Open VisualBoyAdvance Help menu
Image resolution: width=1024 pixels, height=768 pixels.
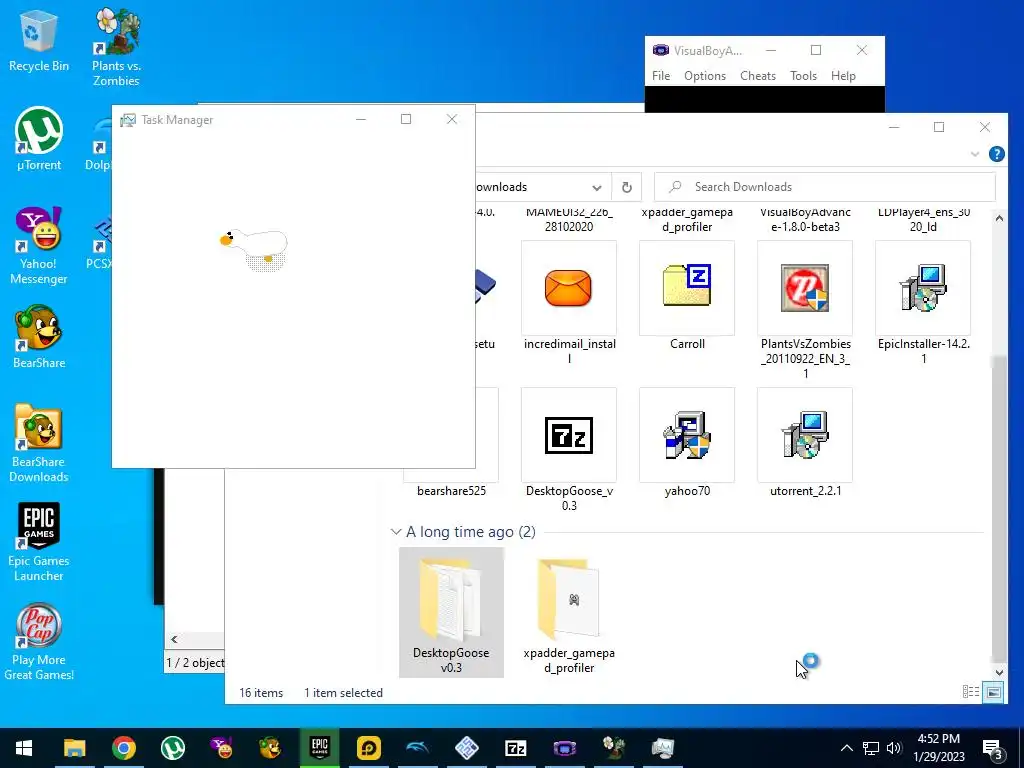(x=843, y=76)
